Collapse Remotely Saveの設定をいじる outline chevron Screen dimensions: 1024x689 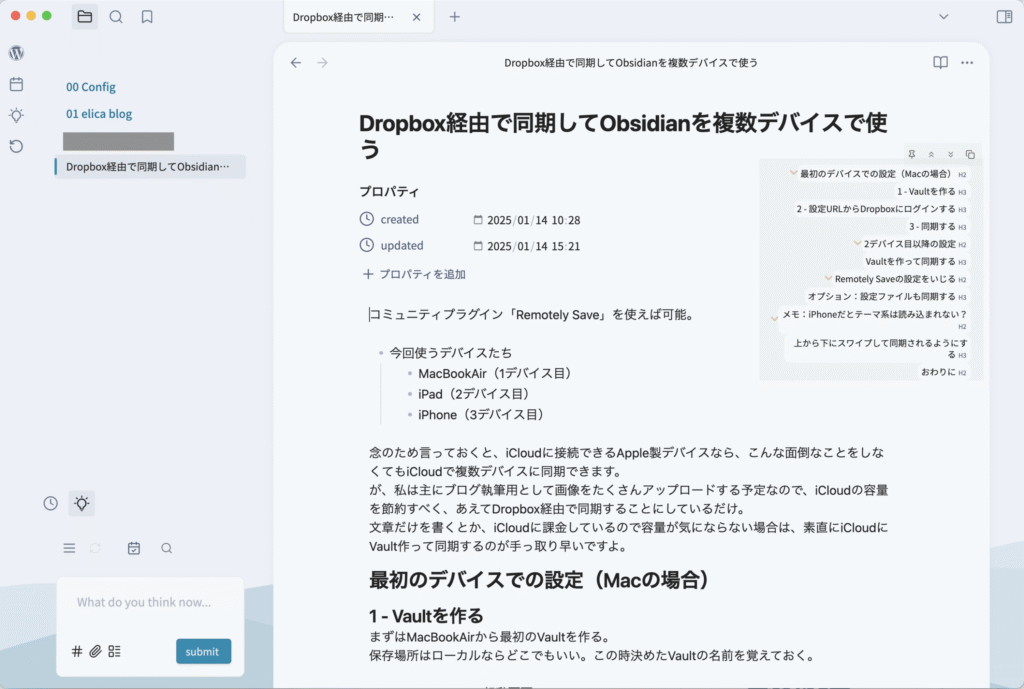(x=828, y=278)
